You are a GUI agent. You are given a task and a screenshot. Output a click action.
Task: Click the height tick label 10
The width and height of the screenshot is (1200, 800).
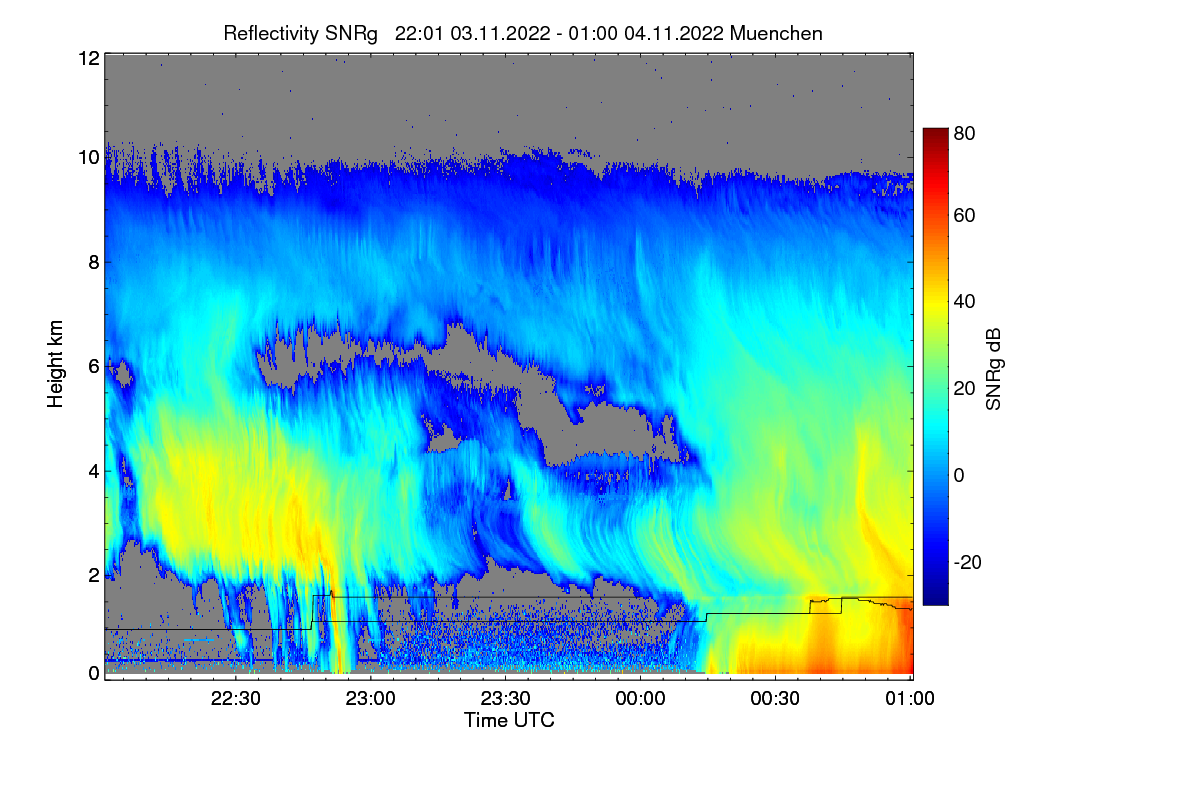[x=88, y=158]
